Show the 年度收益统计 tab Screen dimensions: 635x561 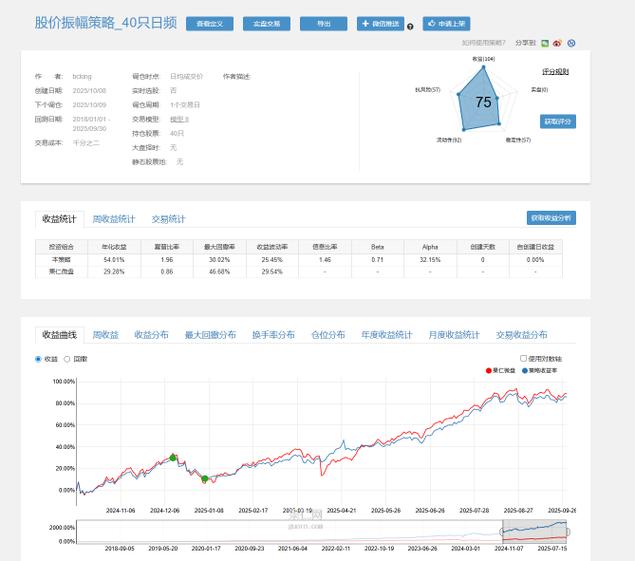pyautogui.click(x=385, y=335)
